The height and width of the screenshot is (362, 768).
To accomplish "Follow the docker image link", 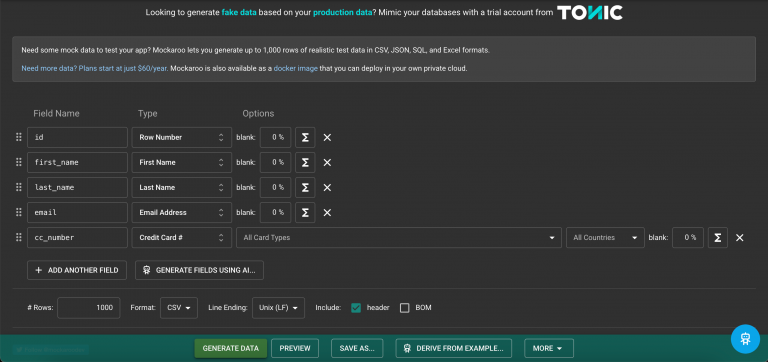I will [296, 69].
